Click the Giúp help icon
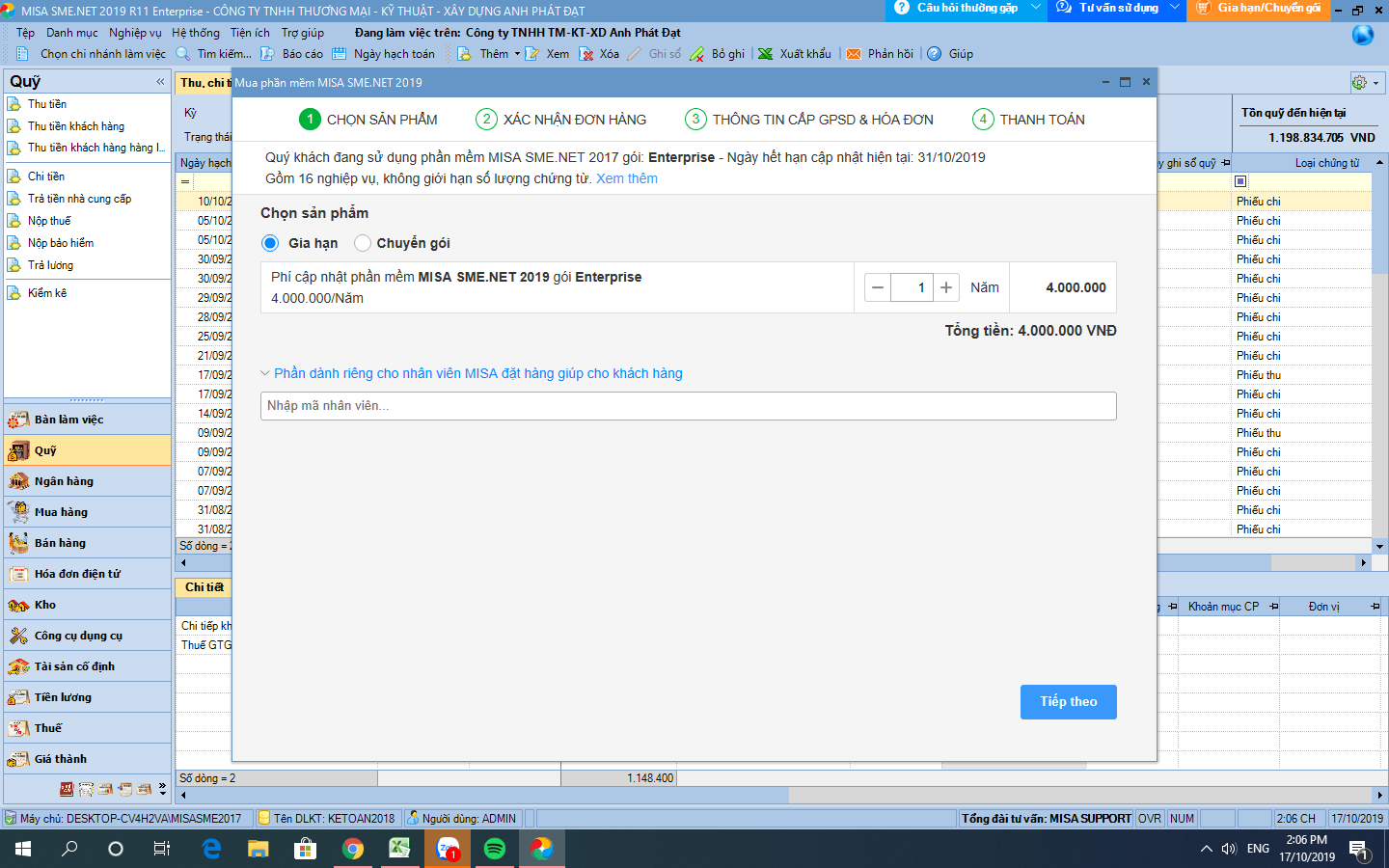This screenshot has width=1389, height=868. (935, 54)
